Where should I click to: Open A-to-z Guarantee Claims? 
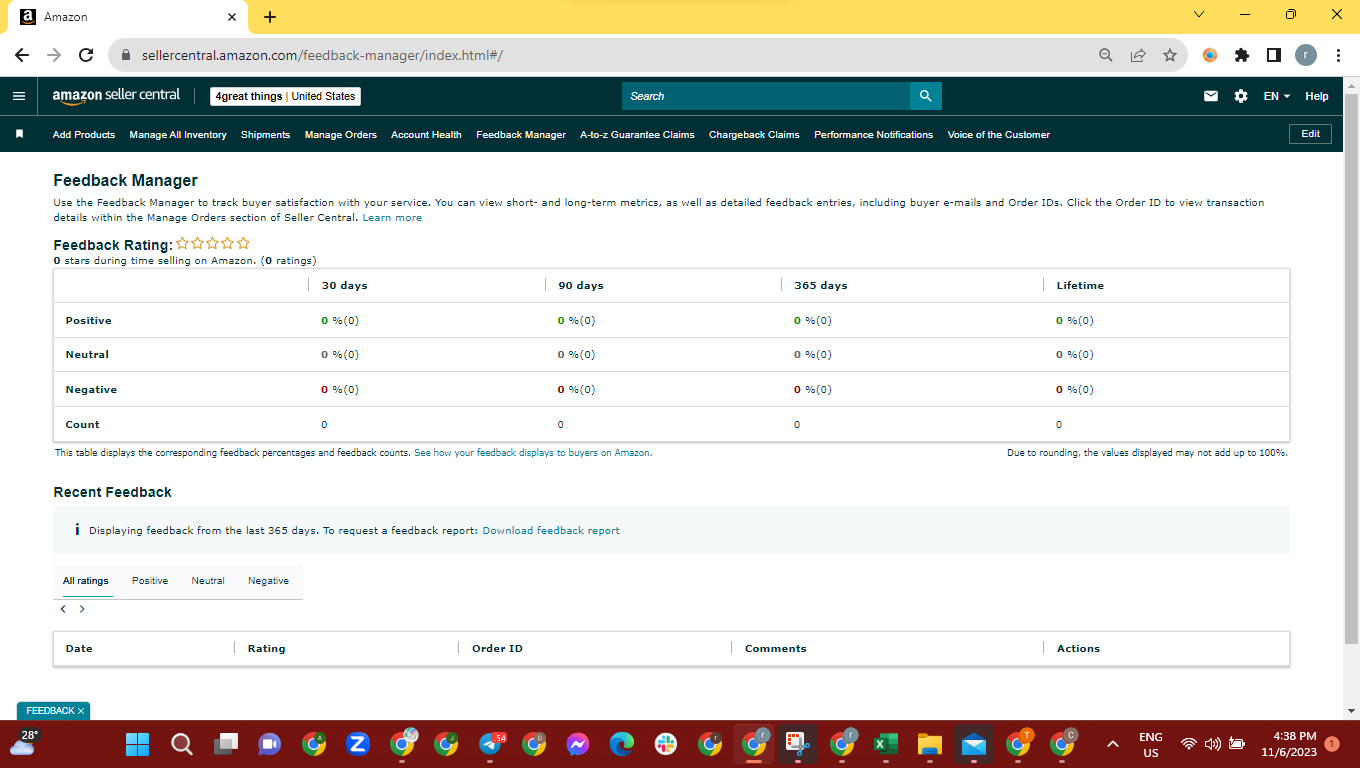pyautogui.click(x=637, y=135)
